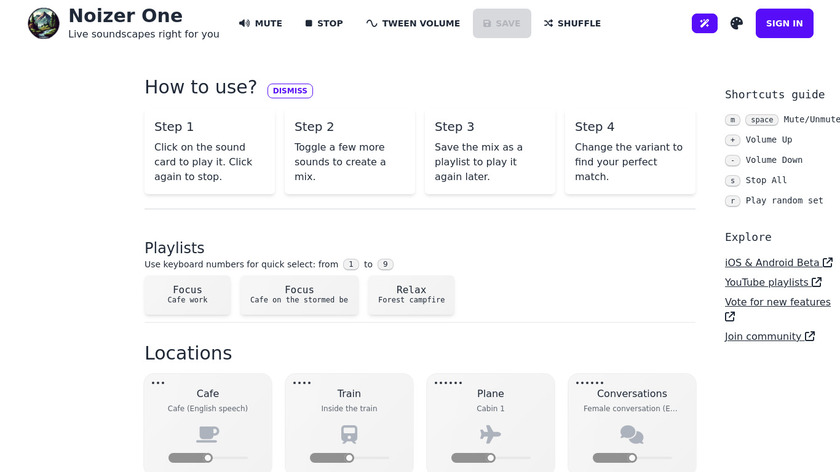Open the color palette theme icon
This screenshot has width=840, height=472.
coord(737,23)
